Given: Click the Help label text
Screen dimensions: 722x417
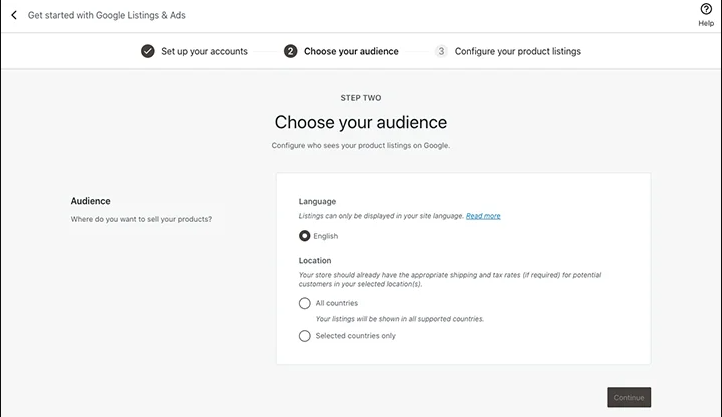Looking at the screenshot, I should click(706, 23).
